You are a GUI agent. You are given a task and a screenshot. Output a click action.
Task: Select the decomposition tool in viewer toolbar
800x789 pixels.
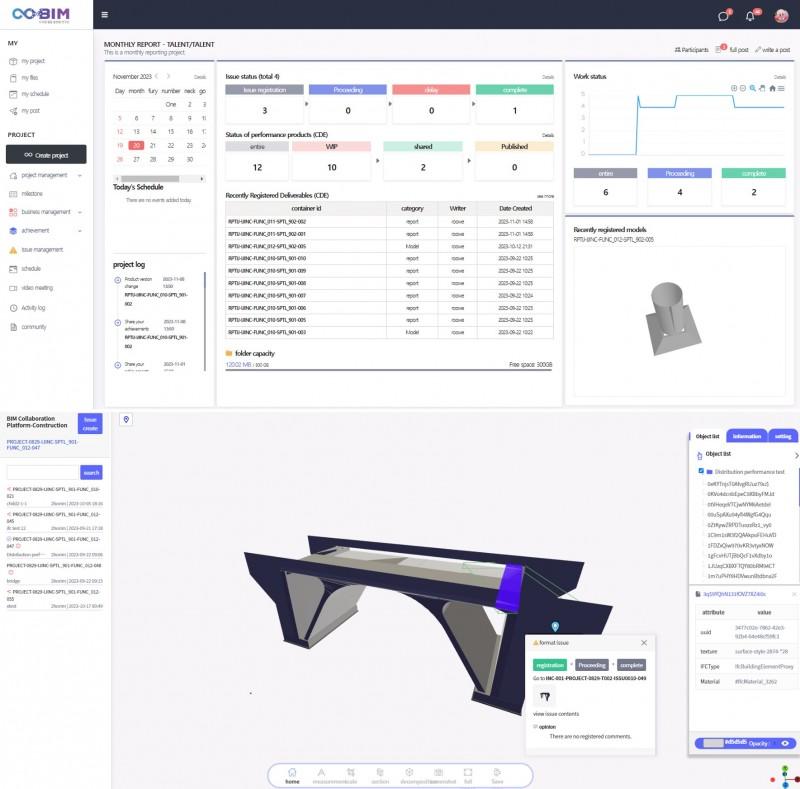(x=409, y=776)
